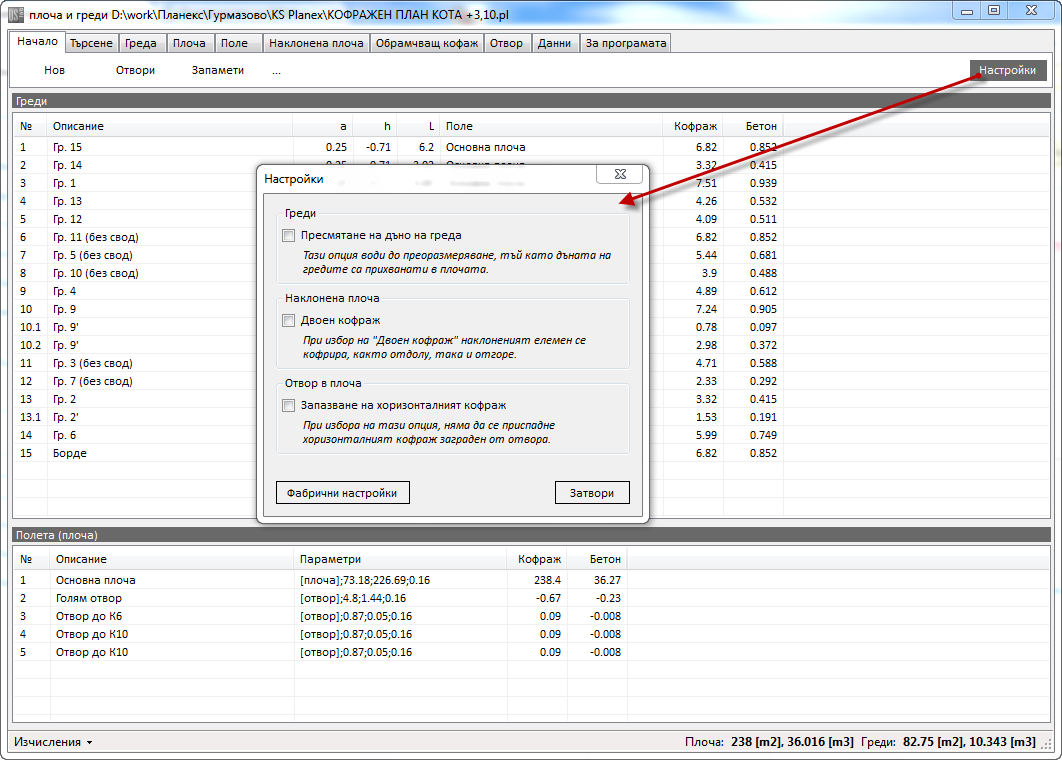Select the 'Борде' row in beams list
This screenshot has height=760, width=1062.
(x=71, y=453)
